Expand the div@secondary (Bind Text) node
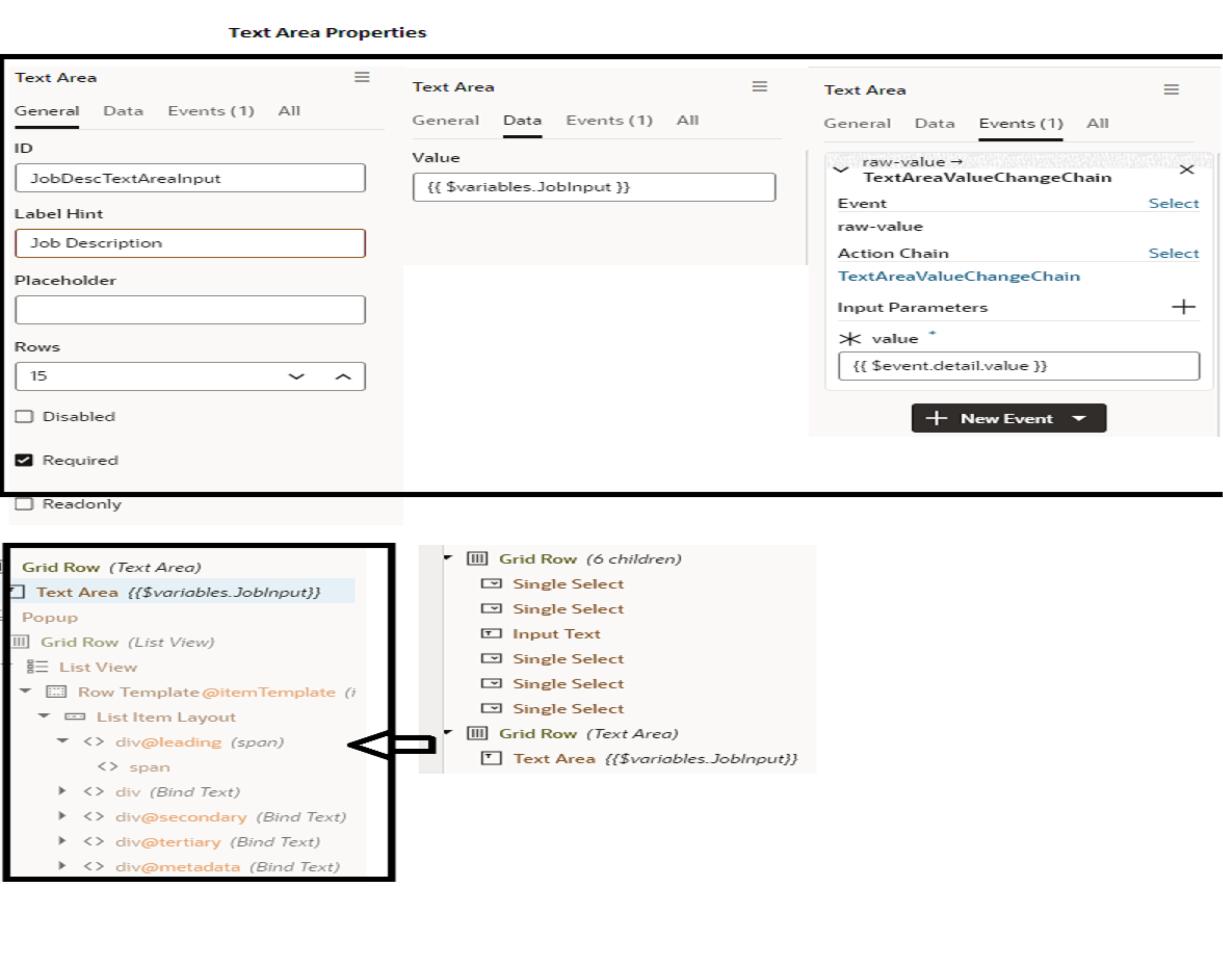 [62, 816]
